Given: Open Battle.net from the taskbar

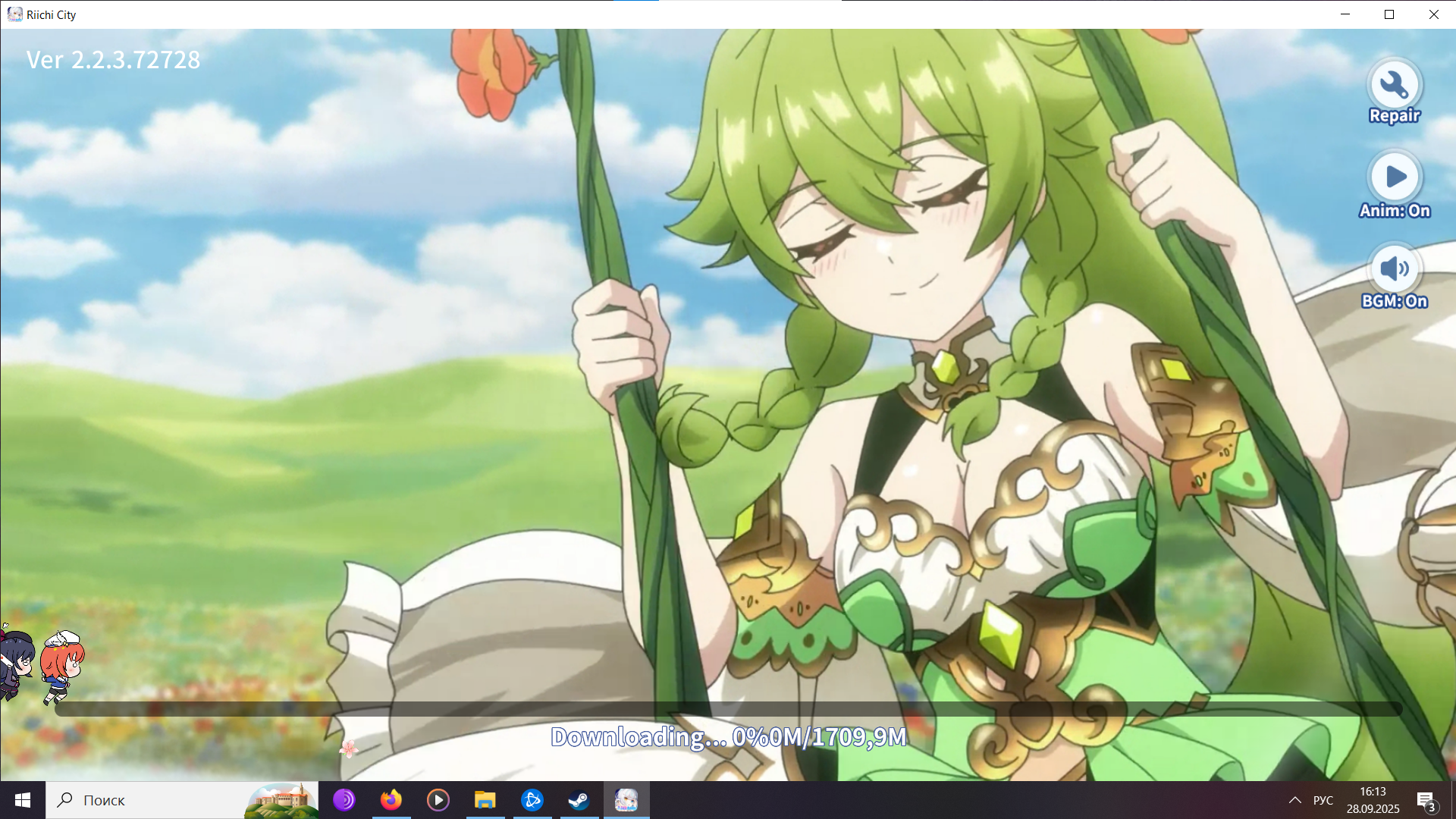Looking at the screenshot, I should (532, 800).
